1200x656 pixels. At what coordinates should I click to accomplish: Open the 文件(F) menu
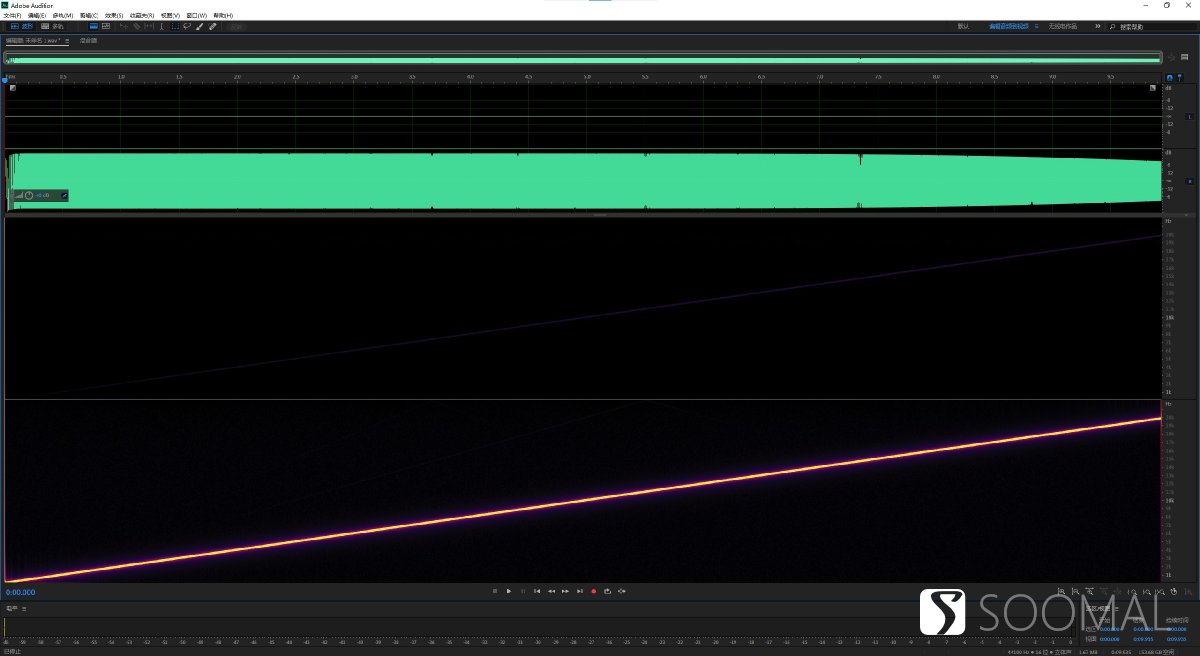point(12,15)
